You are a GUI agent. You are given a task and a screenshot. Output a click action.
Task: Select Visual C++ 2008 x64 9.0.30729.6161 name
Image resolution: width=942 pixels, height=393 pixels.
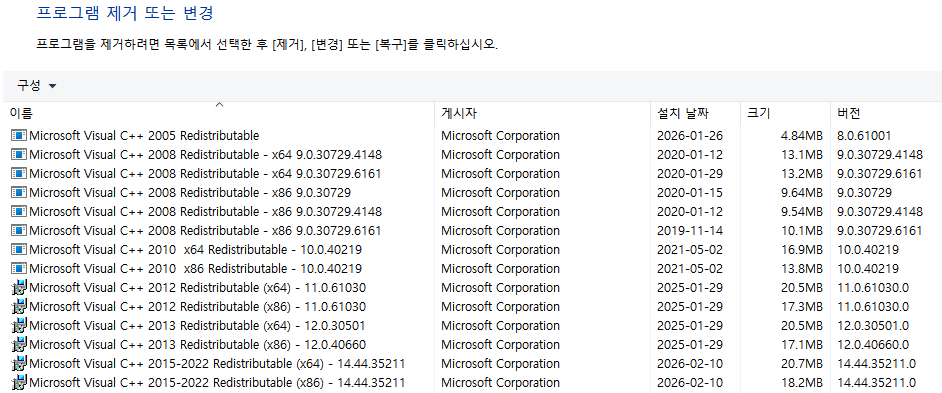(205, 174)
